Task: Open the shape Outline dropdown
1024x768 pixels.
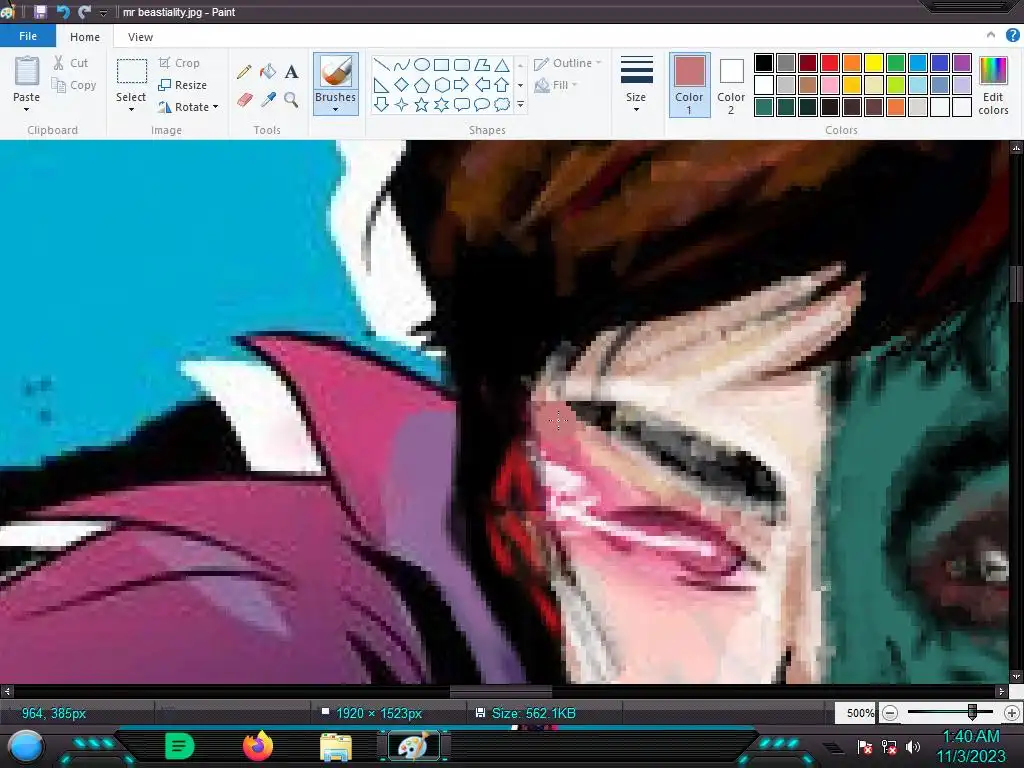Action: click(x=568, y=63)
